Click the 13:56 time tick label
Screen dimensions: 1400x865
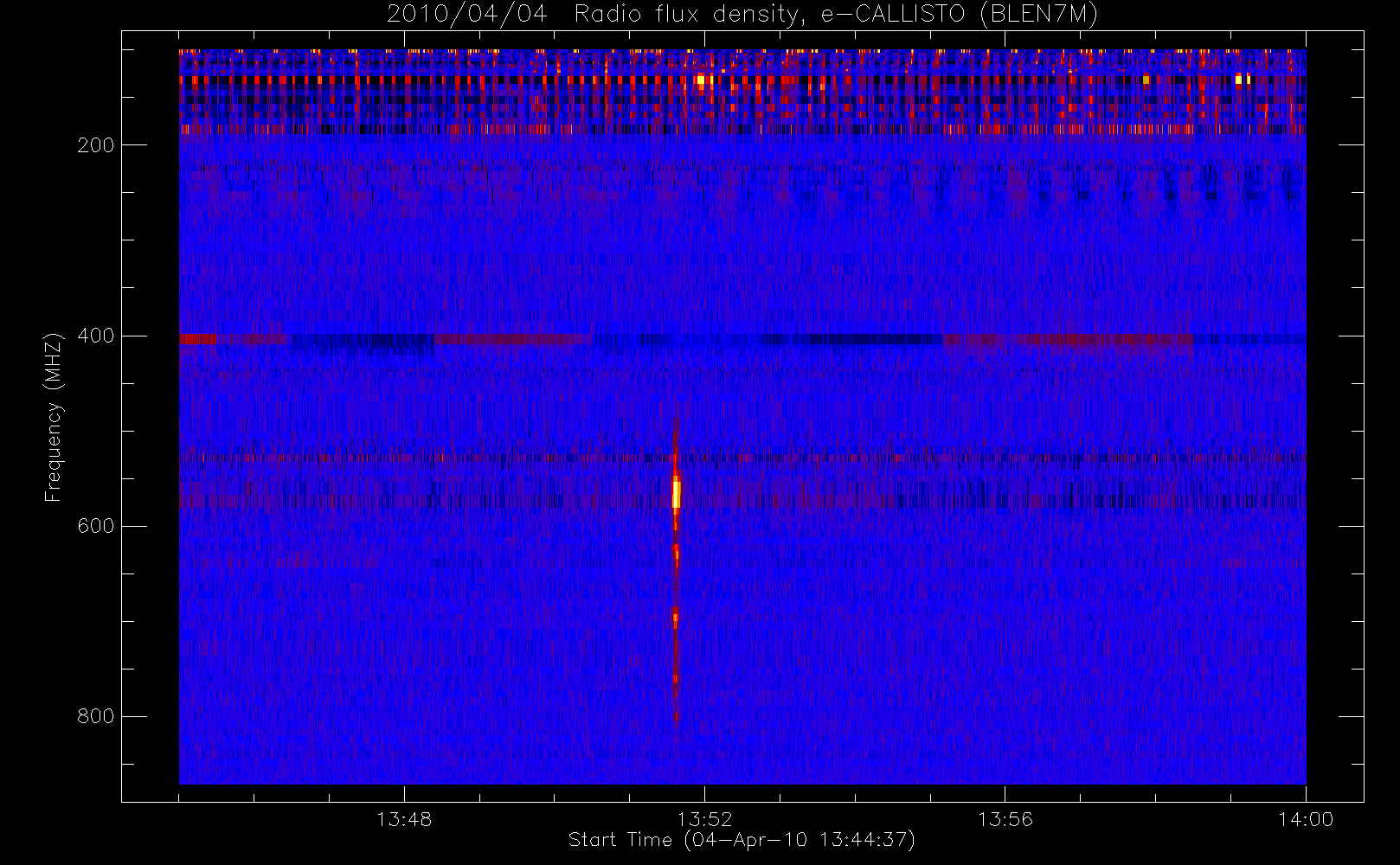point(1005,819)
